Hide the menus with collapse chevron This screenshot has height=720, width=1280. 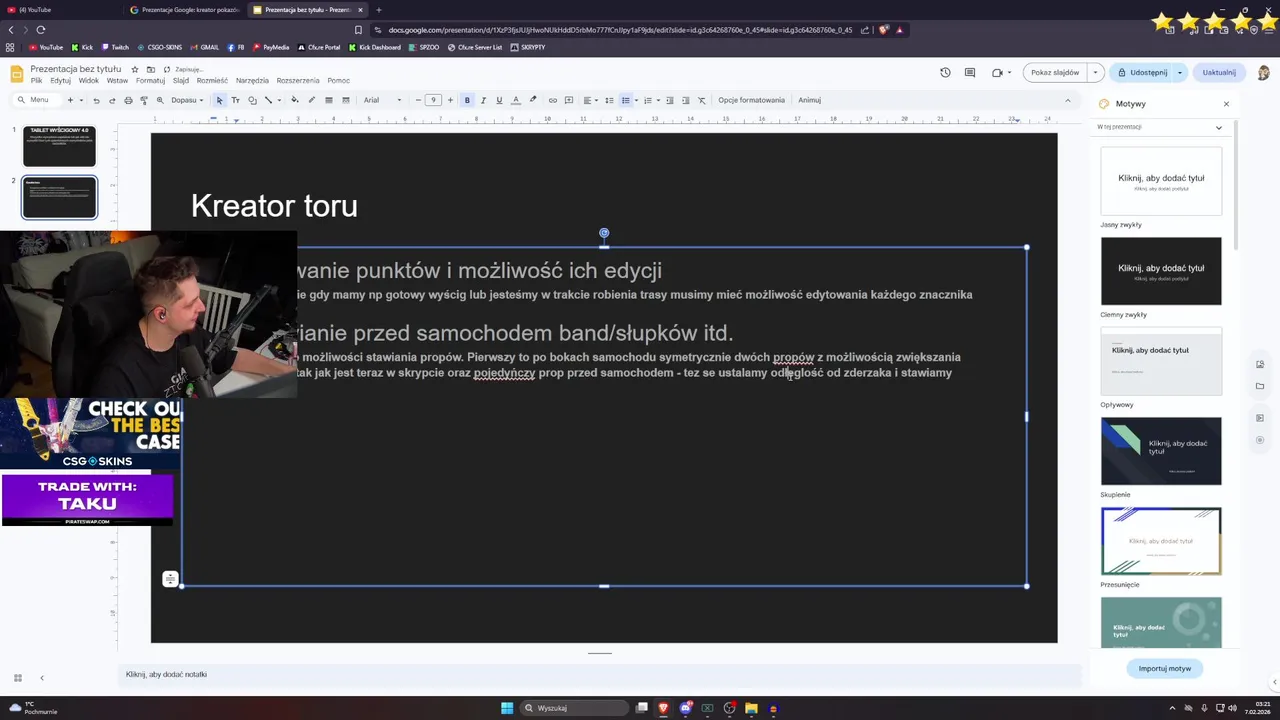[1067, 100]
